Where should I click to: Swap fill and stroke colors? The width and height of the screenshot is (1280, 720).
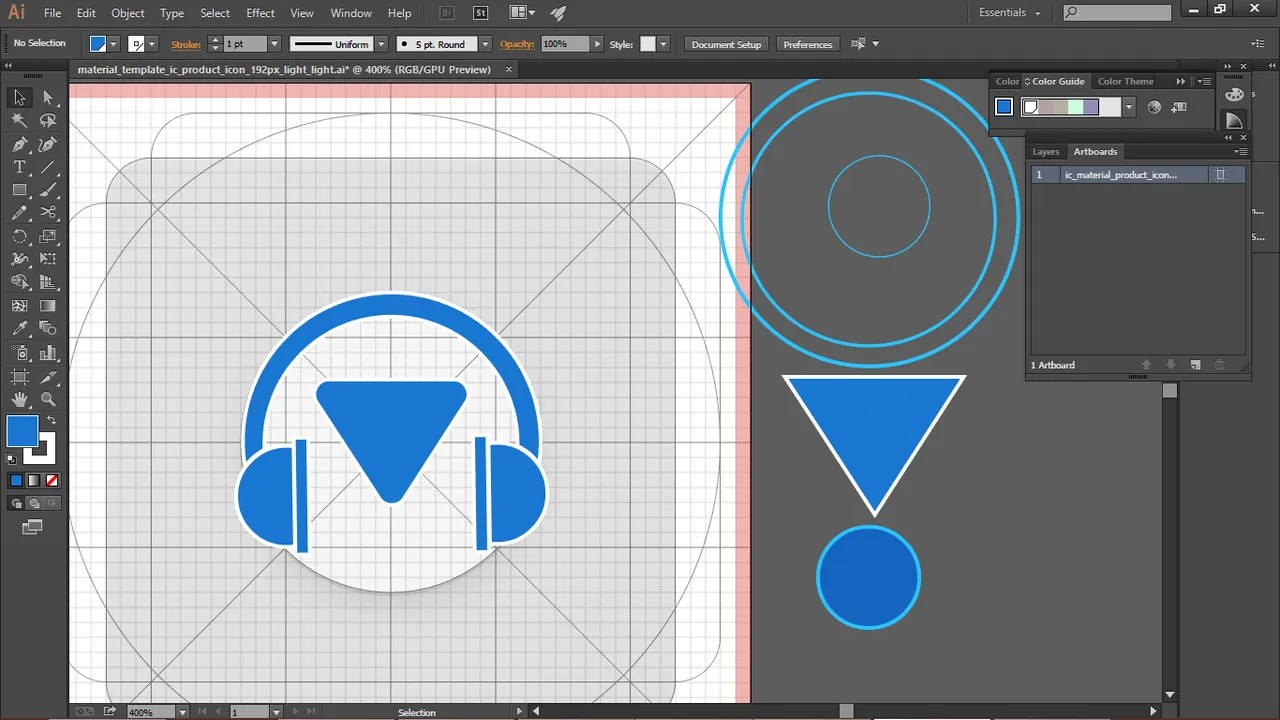tap(51, 420)
